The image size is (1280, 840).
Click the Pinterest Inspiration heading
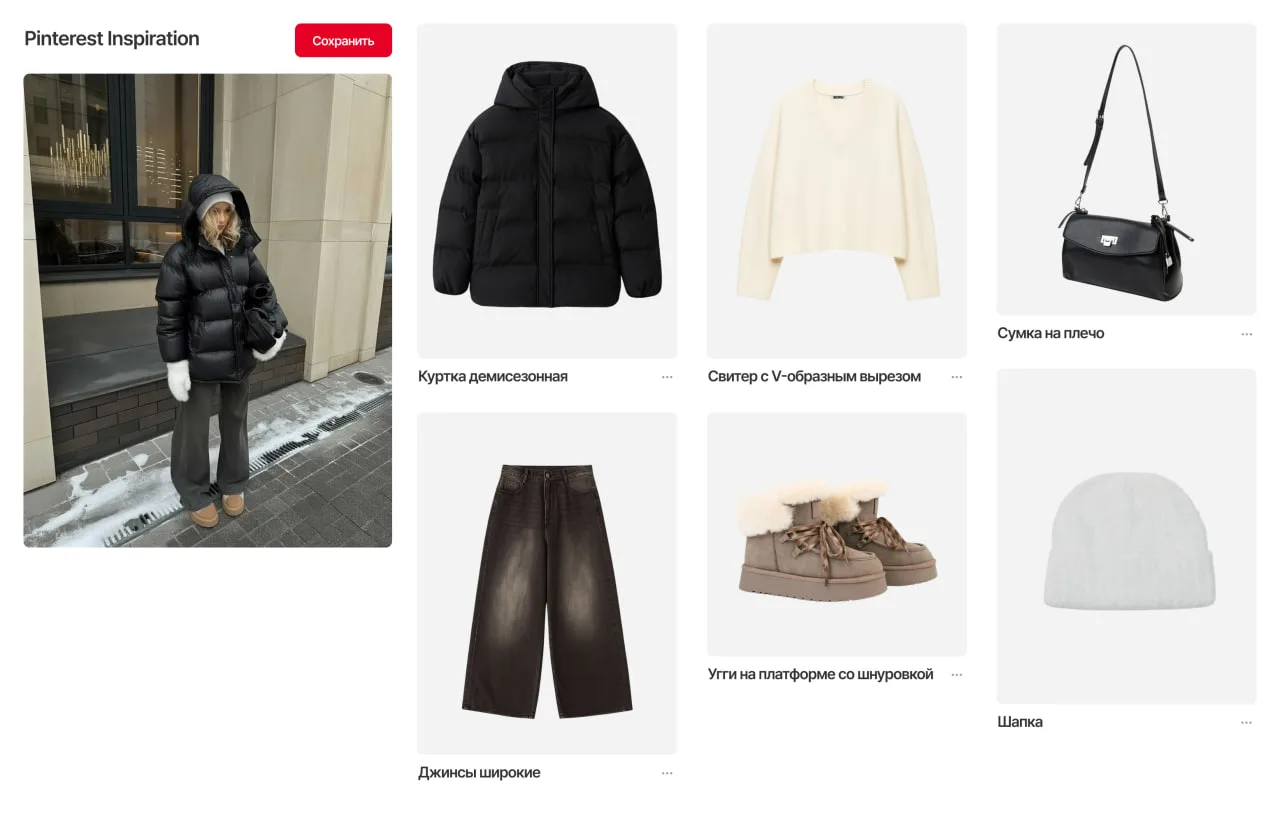[x=112, y=39]
